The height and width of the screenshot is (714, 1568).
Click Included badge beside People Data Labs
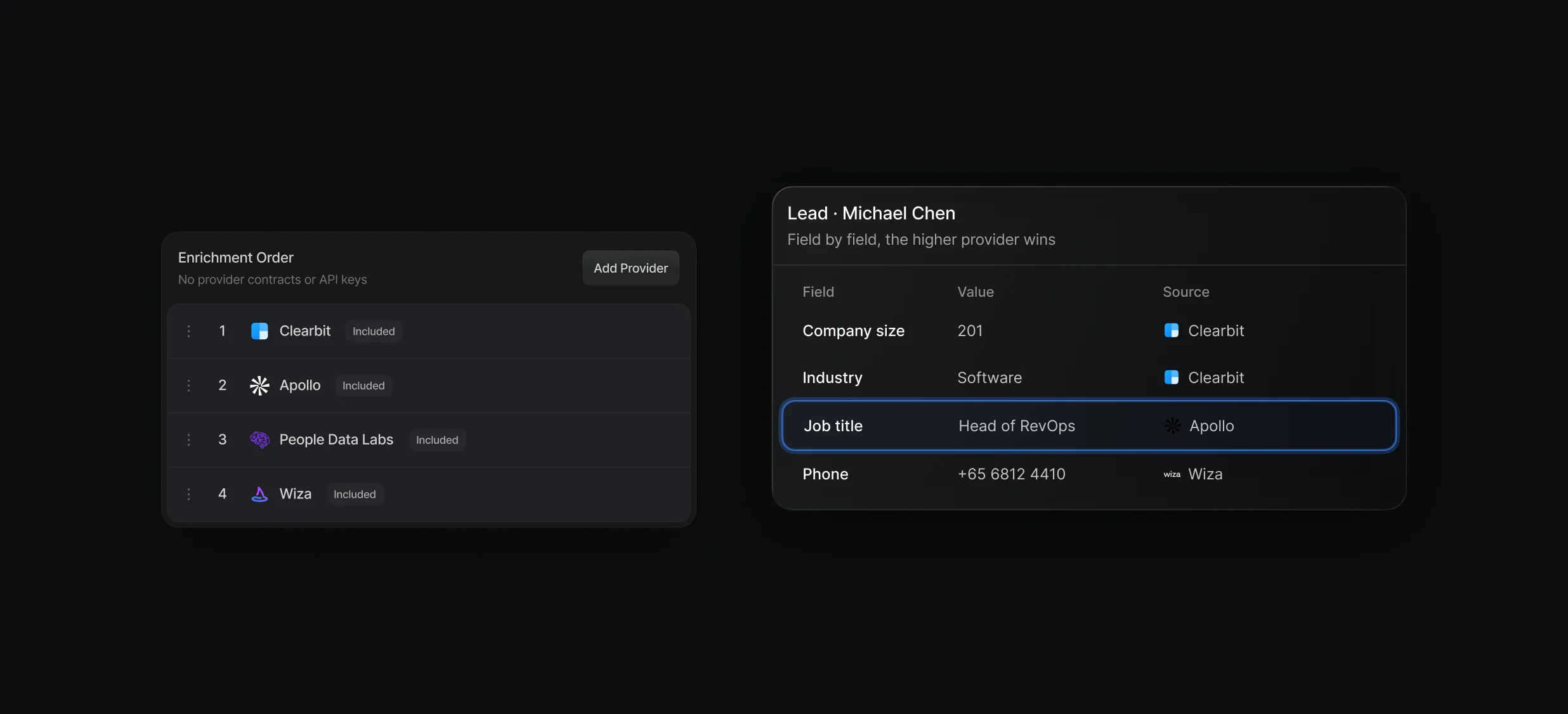coord(437,440)
